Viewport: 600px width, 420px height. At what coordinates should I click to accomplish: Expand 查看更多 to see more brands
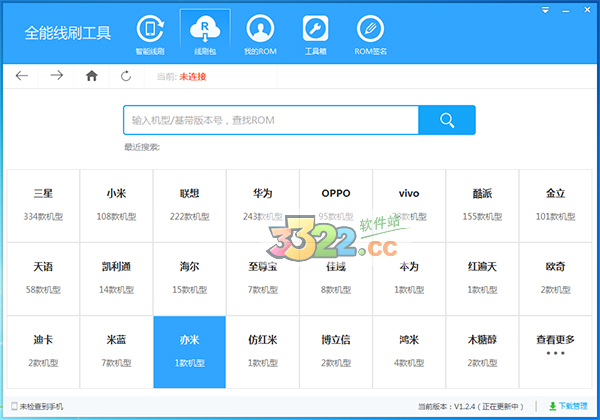(x=555, y=345)
